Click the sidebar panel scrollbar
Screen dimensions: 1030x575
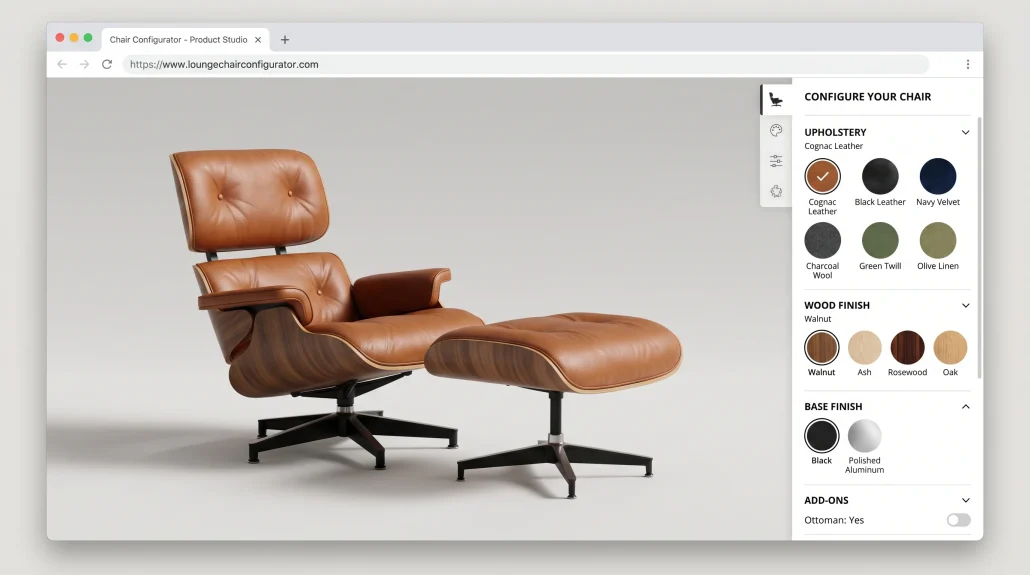pyautogui.click(x=979, y=248)
